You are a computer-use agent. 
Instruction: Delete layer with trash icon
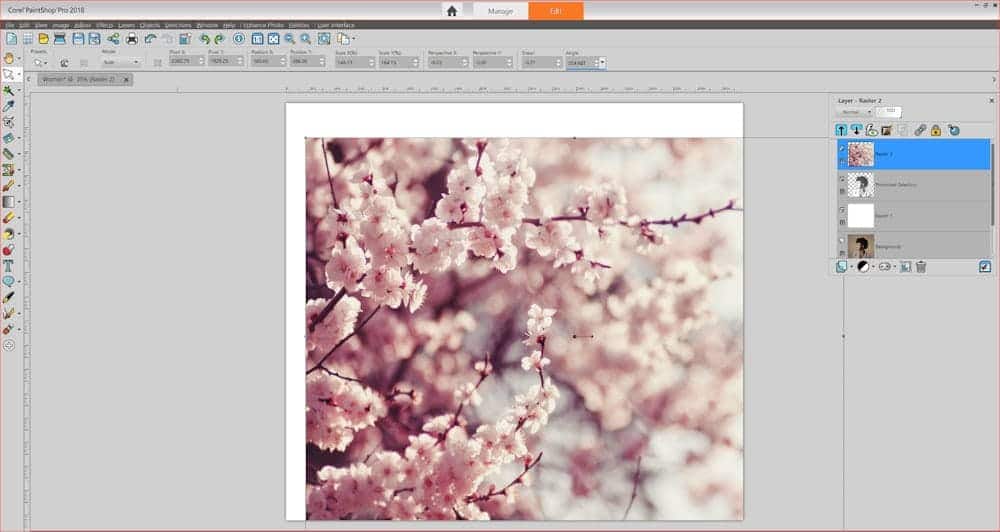921,267
